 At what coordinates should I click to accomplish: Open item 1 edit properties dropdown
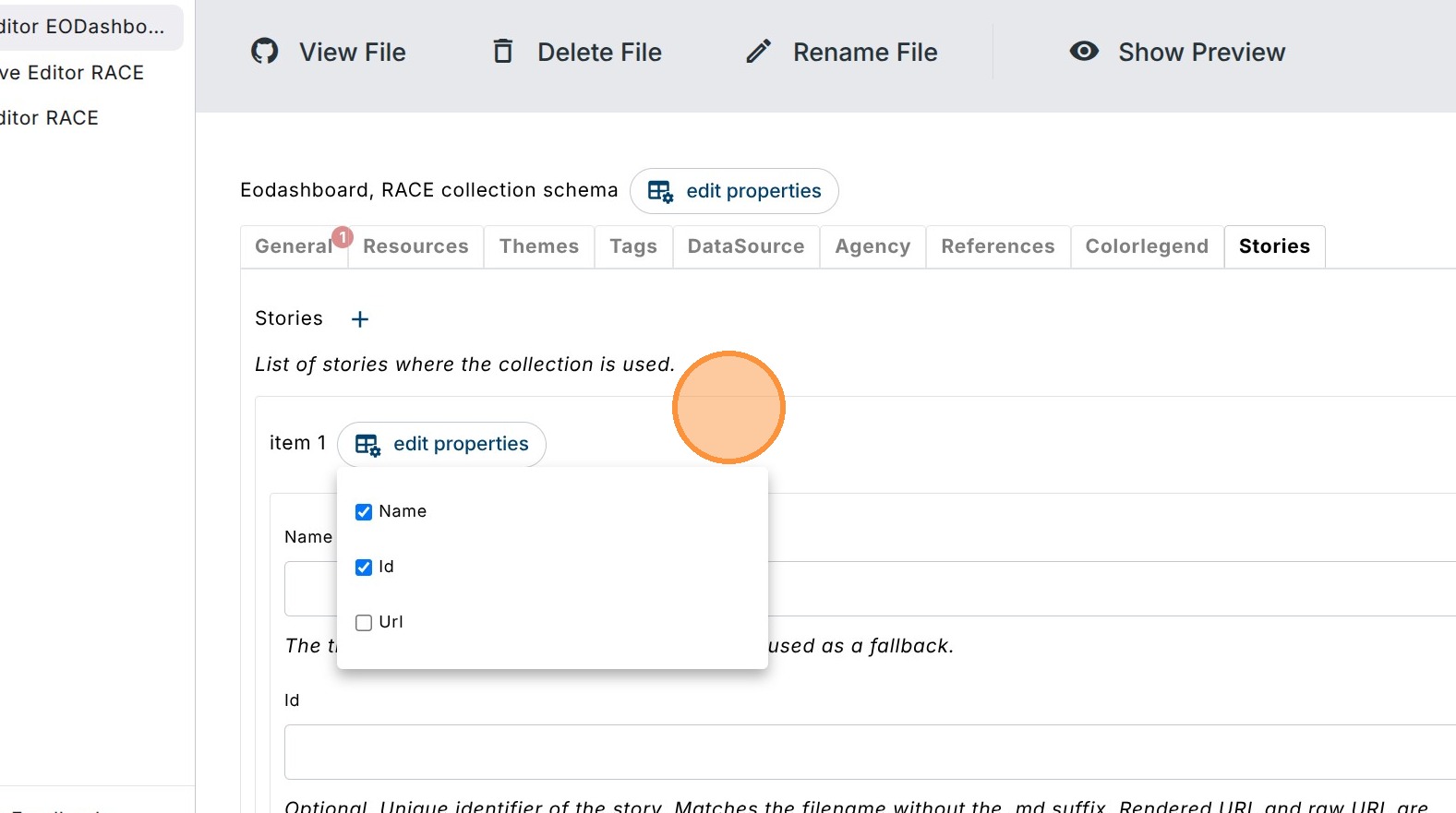point(441,445)
